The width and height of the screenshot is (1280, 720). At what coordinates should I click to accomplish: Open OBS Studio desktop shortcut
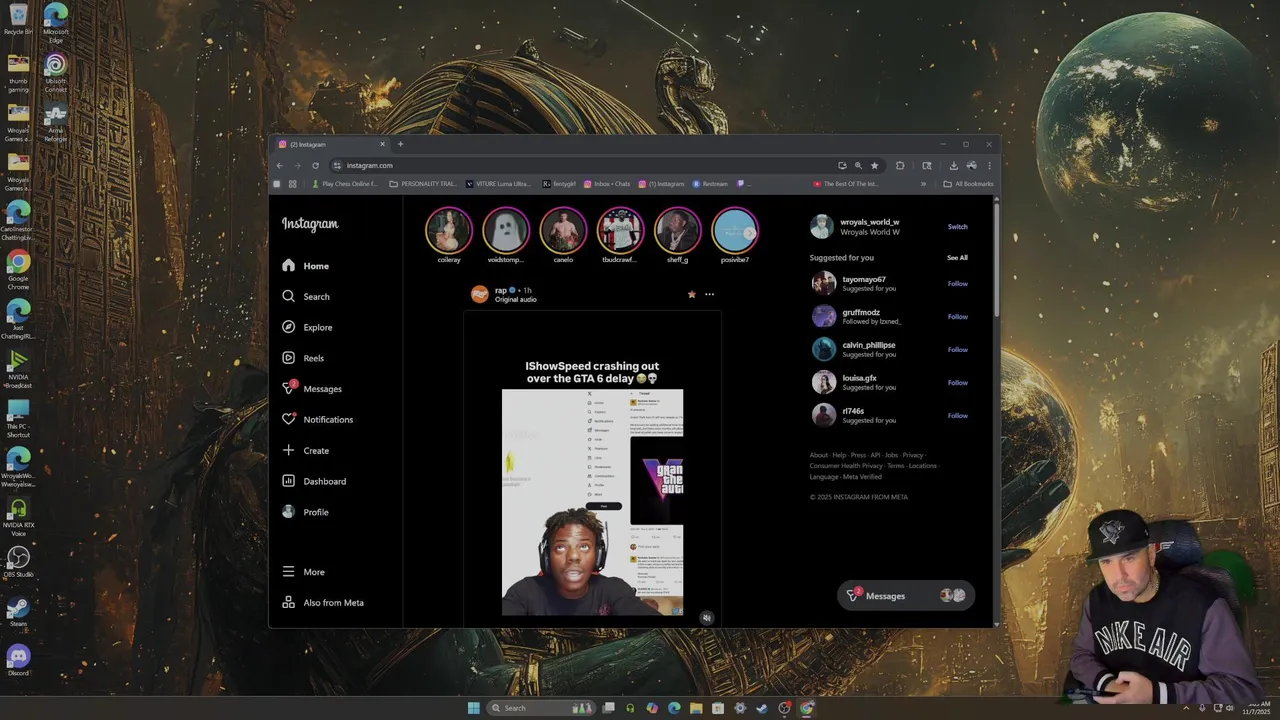click(x=18, y=562)
